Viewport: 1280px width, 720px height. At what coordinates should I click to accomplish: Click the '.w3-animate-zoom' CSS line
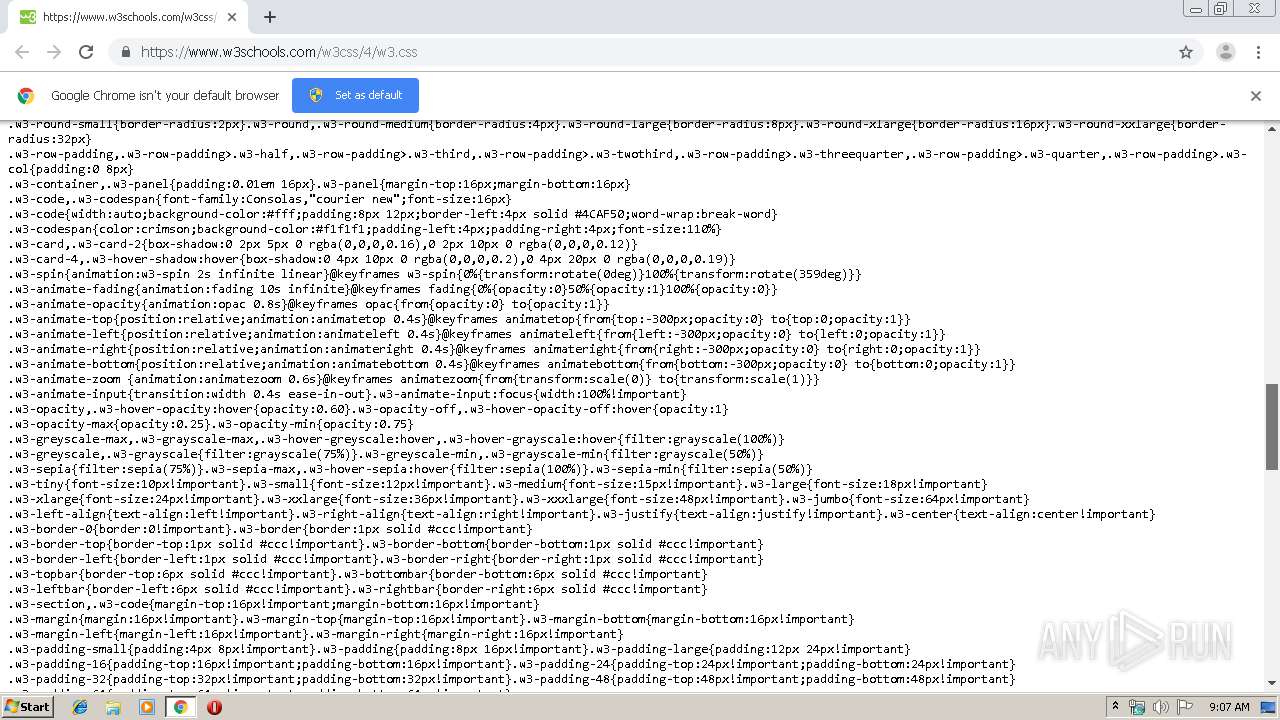[x=413, y=379]
